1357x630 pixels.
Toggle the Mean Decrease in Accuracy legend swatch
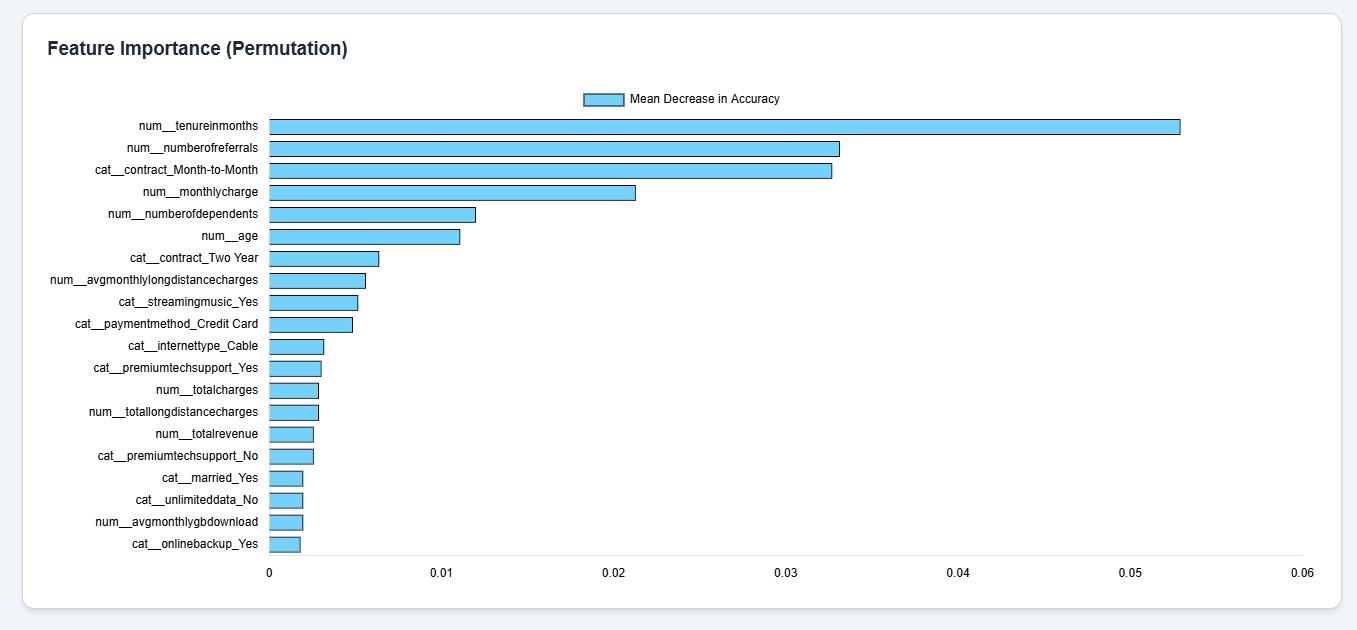coord(603,100)
